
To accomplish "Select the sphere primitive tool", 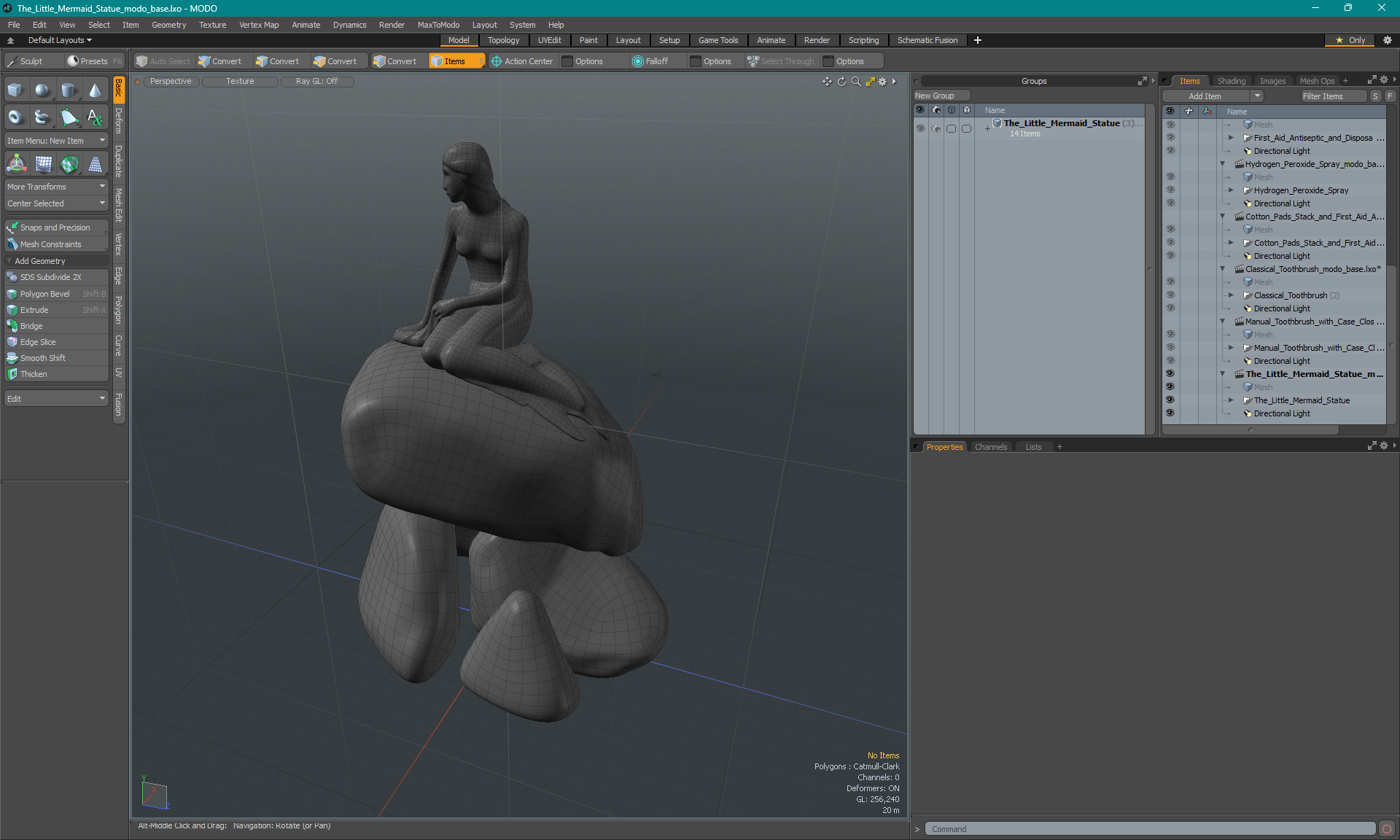I will (x=42, y=90).
